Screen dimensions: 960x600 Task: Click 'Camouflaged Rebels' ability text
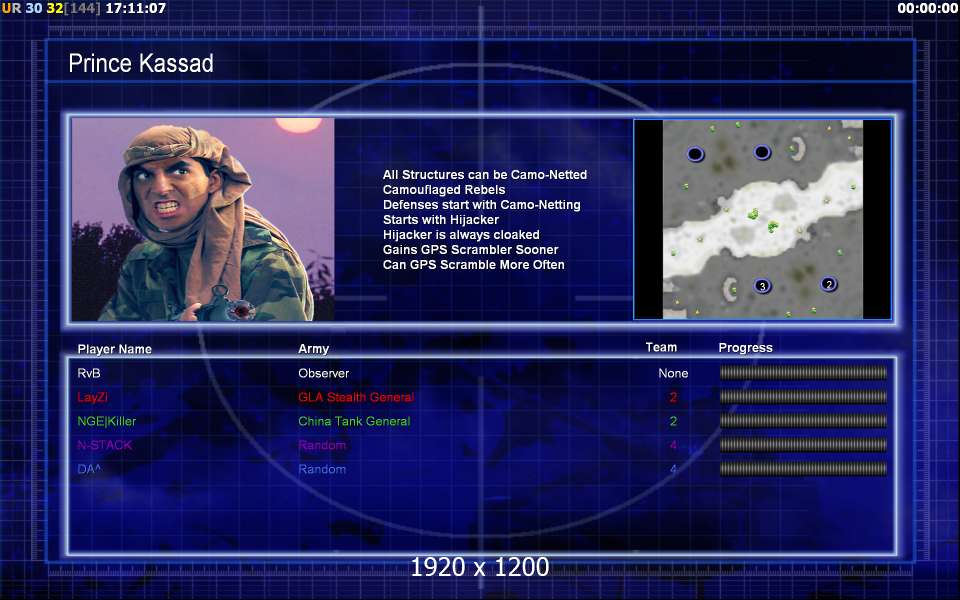pos(444,190)
